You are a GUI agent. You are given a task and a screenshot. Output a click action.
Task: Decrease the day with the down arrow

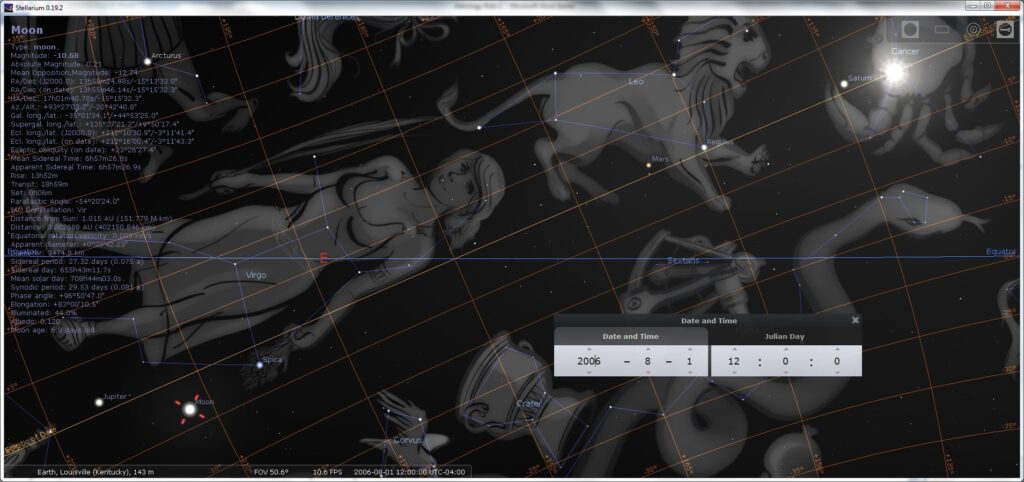click(689, 373)
